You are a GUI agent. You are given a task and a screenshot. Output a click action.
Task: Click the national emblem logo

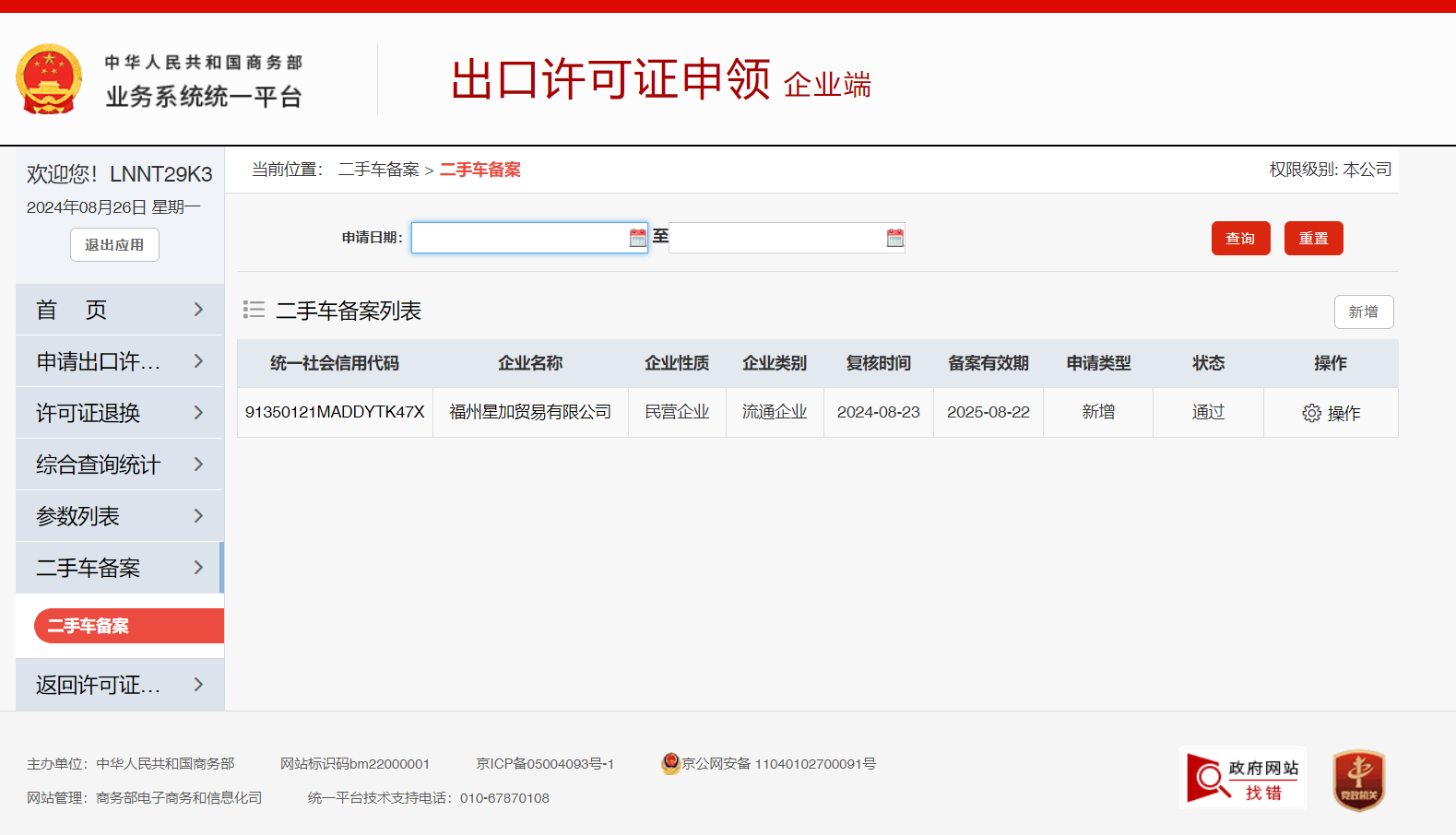pyautogui.click(x=49, y=79)
